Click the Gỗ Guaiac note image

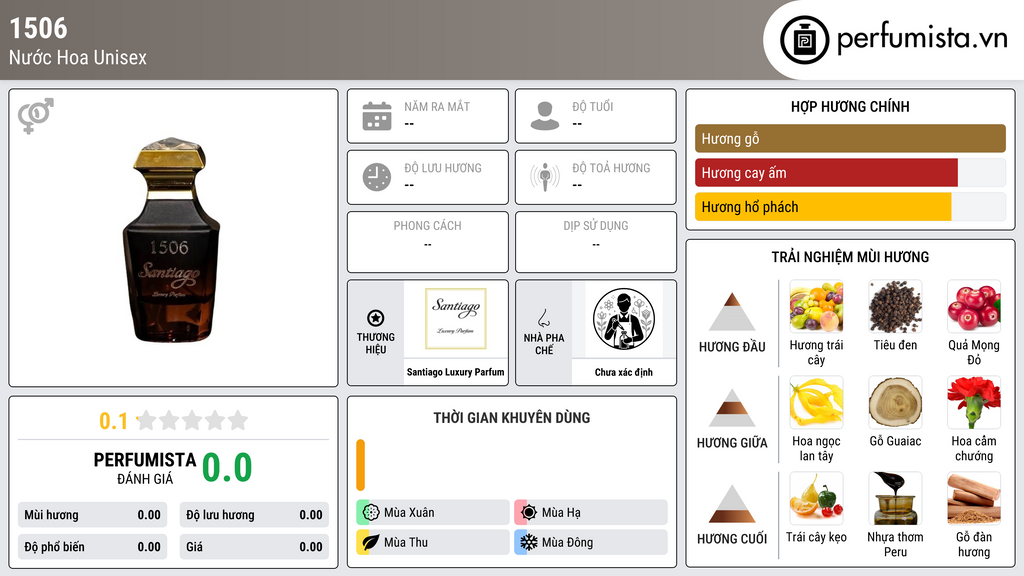tap(895, 402)
